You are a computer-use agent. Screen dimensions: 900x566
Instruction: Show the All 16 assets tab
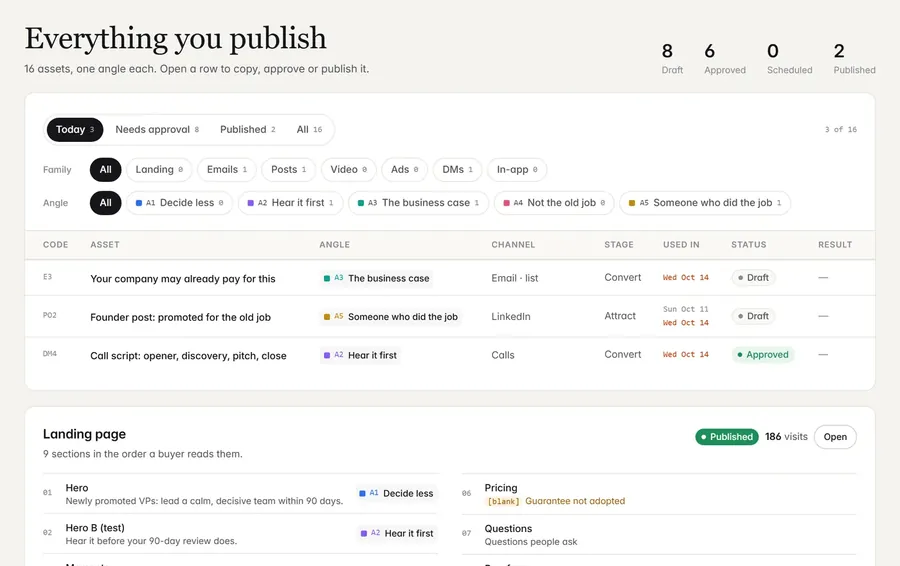[x=309, y=130]
